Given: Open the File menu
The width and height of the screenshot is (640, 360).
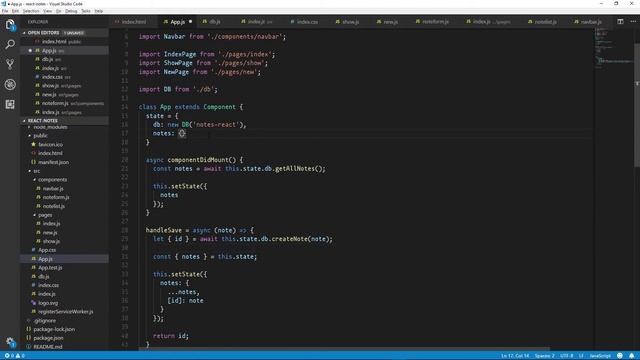Looking at the screenshot, I should click(x=5, y=11).
